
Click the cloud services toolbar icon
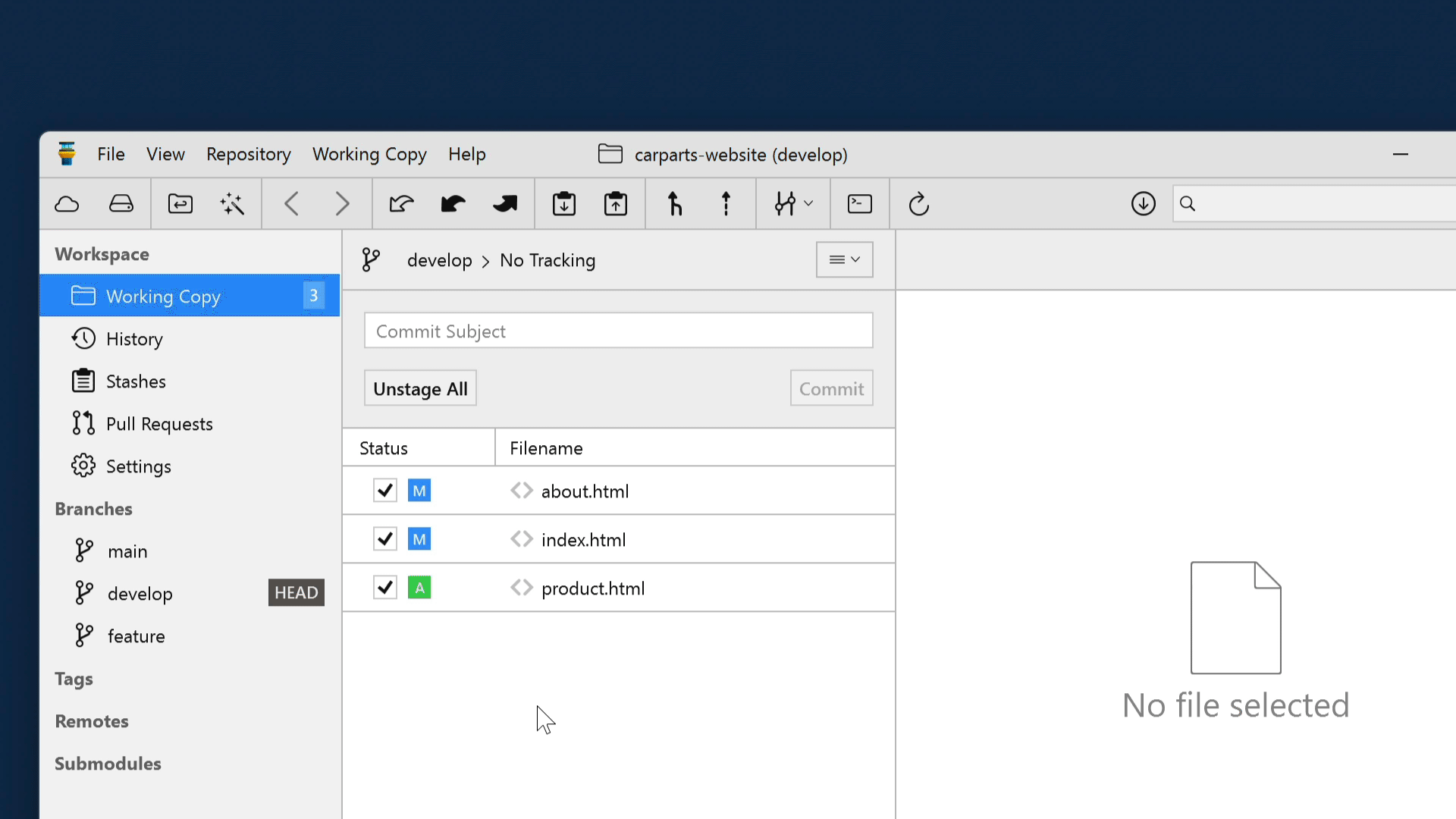(x=67, y=204)
